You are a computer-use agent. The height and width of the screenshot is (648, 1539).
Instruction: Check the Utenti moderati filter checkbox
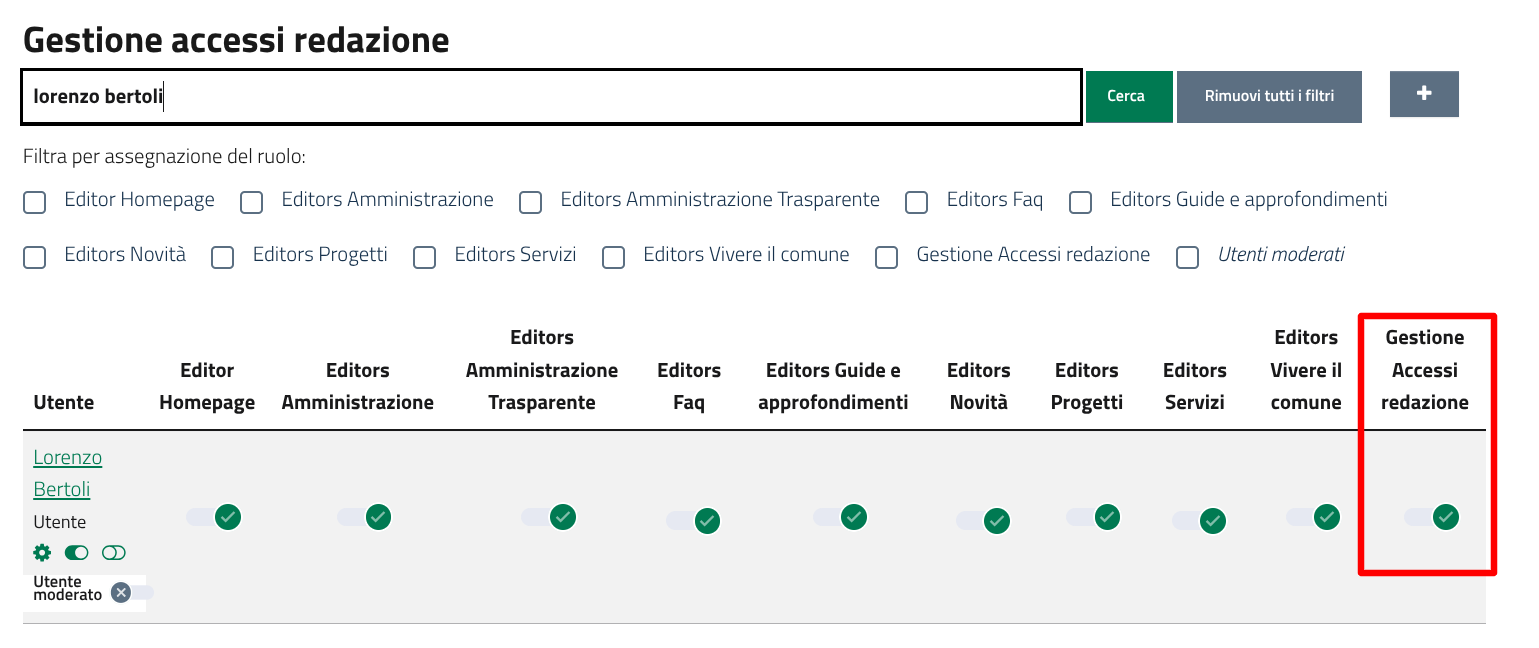point(1187,258)
